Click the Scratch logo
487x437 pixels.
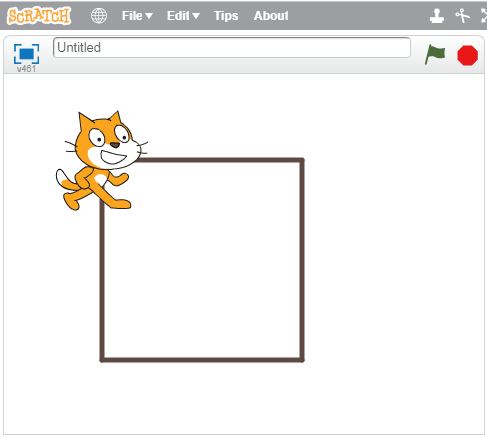[39, 16]
